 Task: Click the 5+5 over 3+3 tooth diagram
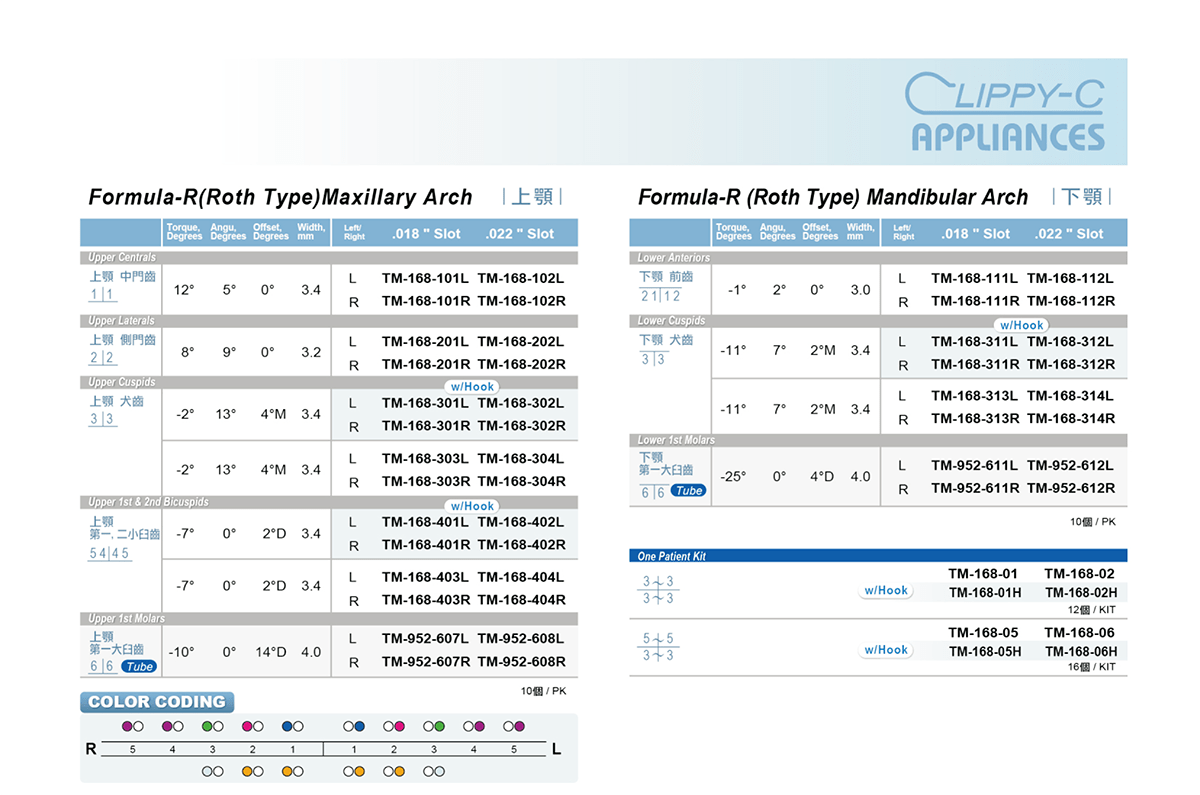pos(658,647)
